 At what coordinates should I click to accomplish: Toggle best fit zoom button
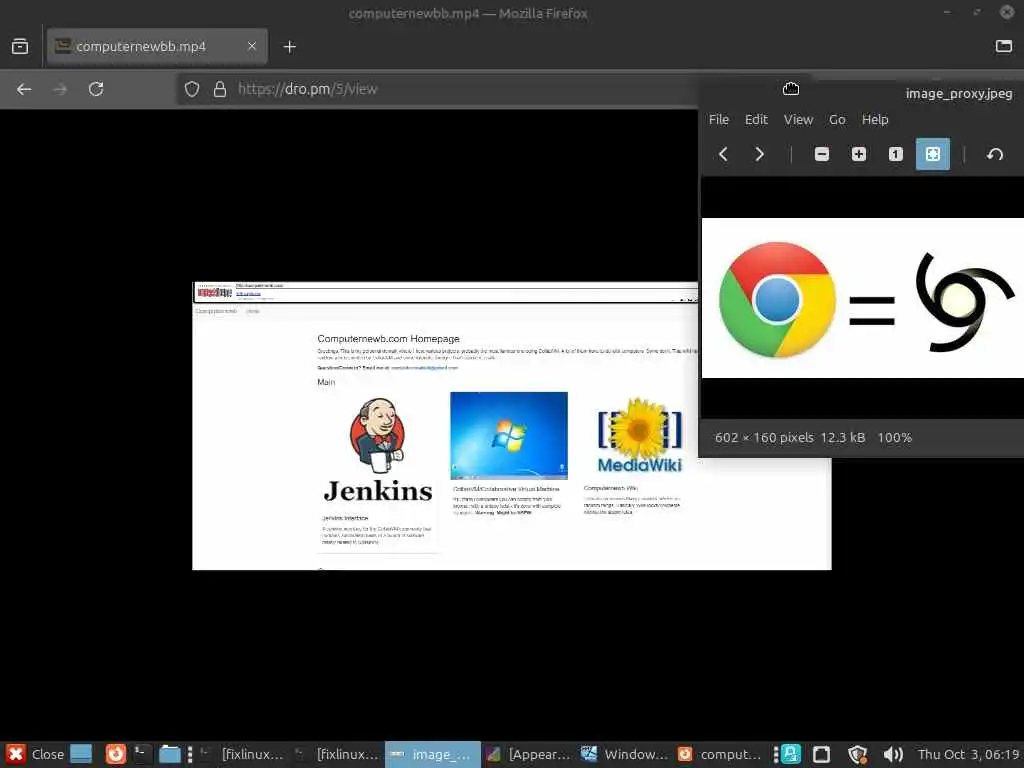pyautogui.click(x=933, y=154)
